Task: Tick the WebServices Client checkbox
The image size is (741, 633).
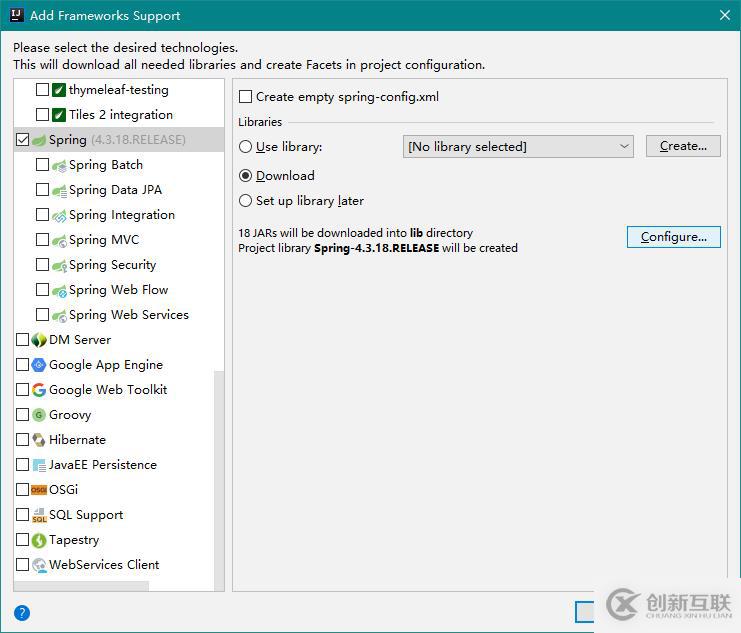Action: 22,564
